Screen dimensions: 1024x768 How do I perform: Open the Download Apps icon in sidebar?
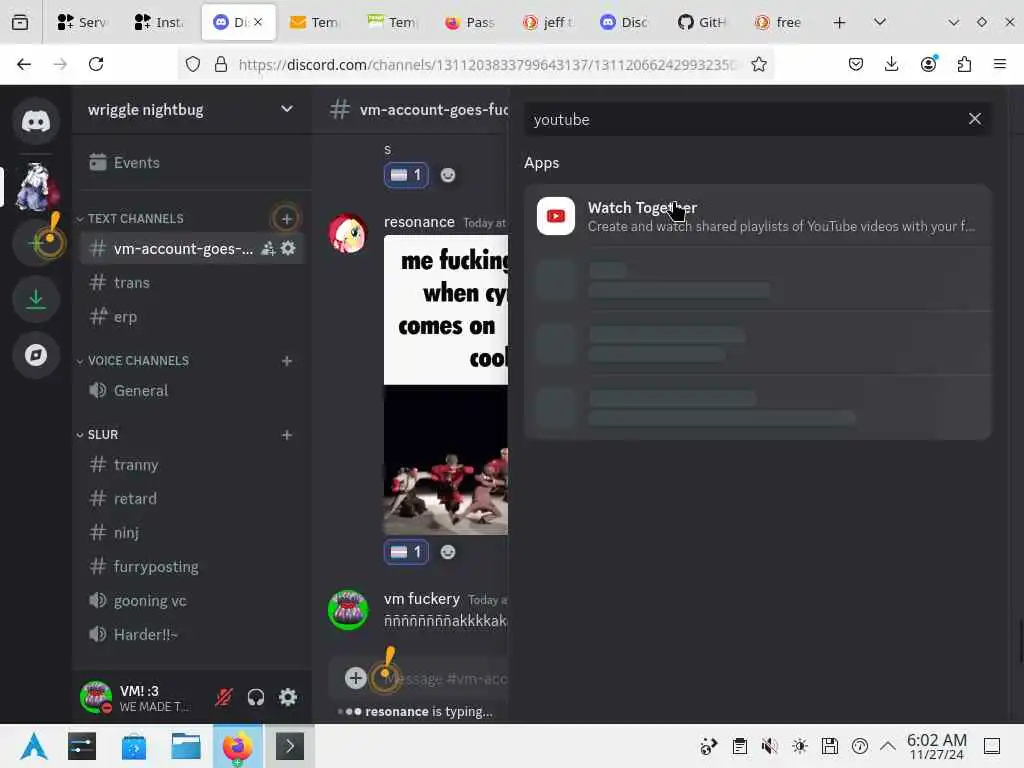36,299
